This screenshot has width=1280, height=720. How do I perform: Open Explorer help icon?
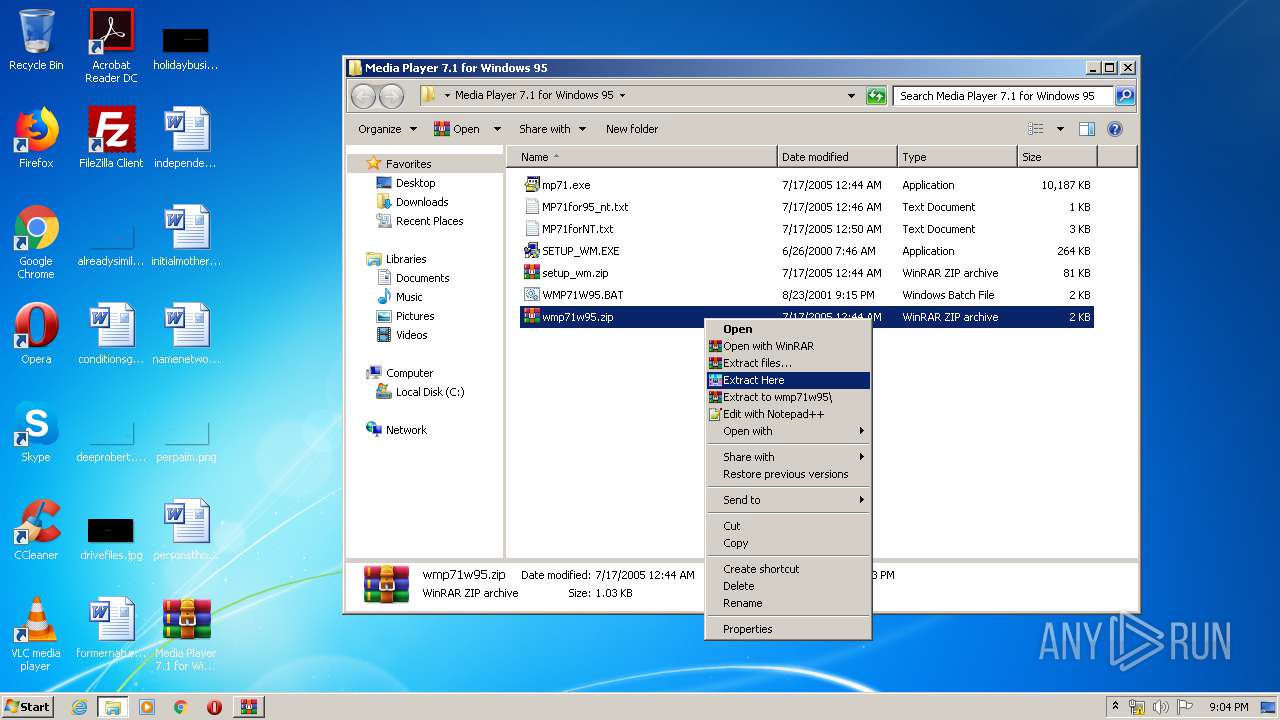tap(1115, 129)
